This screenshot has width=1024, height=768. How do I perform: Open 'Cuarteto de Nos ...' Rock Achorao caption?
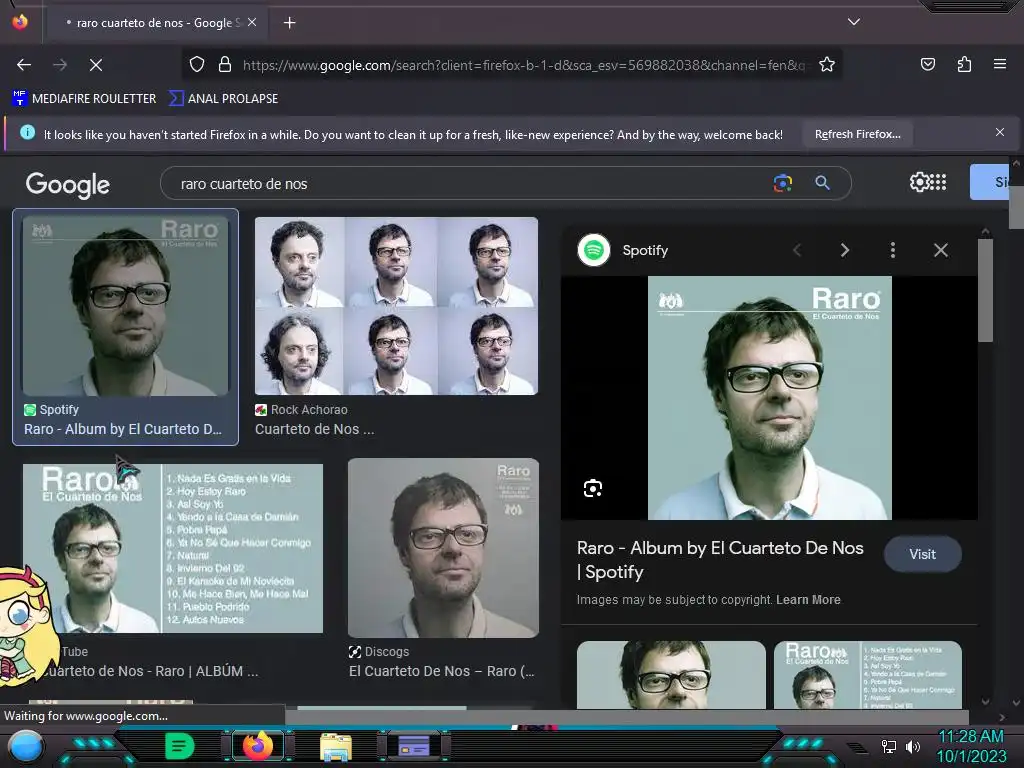(x=314, y=429)
